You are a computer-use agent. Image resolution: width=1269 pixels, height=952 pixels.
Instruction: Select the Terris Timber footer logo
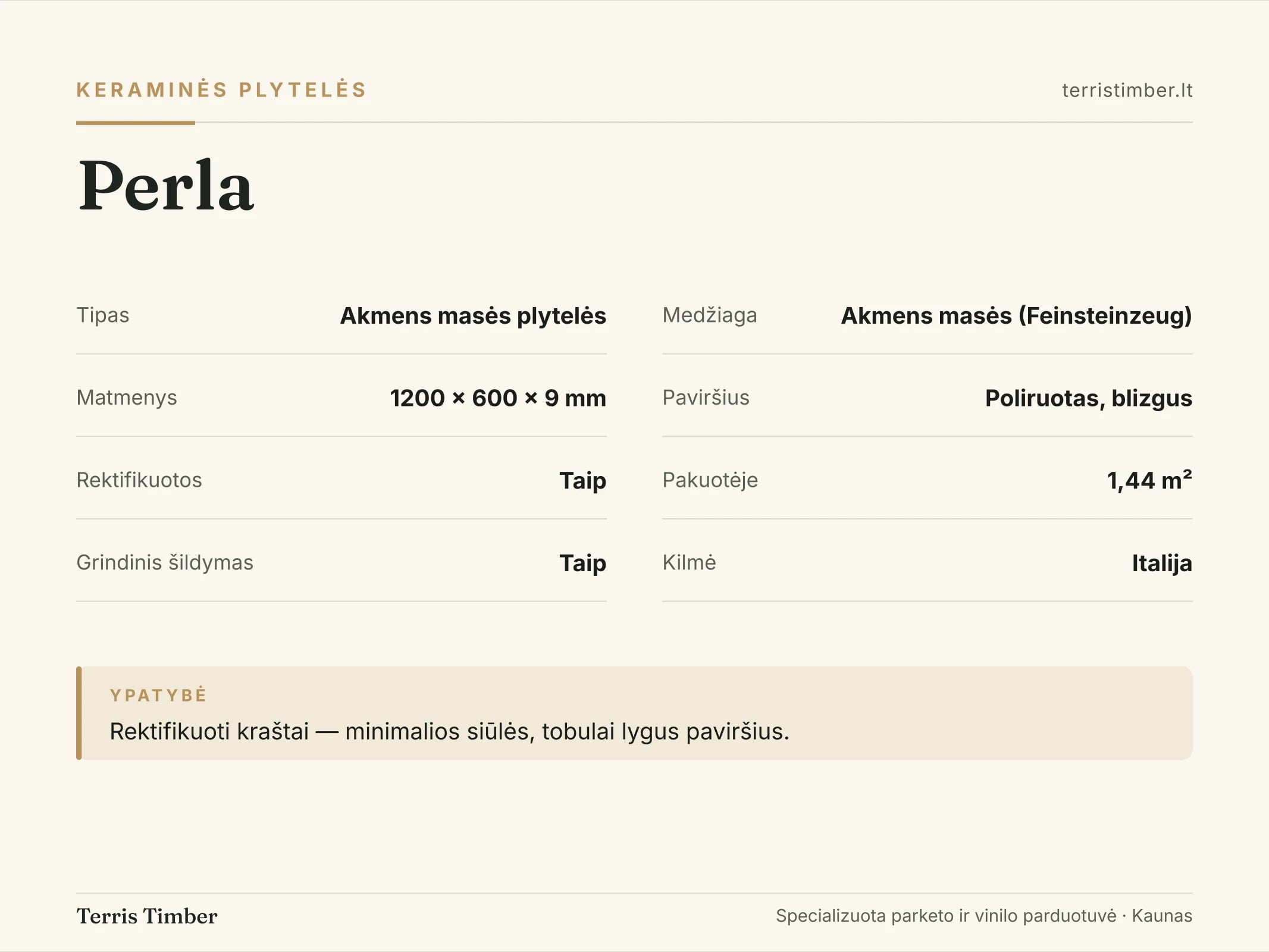[x=147, y=916]
